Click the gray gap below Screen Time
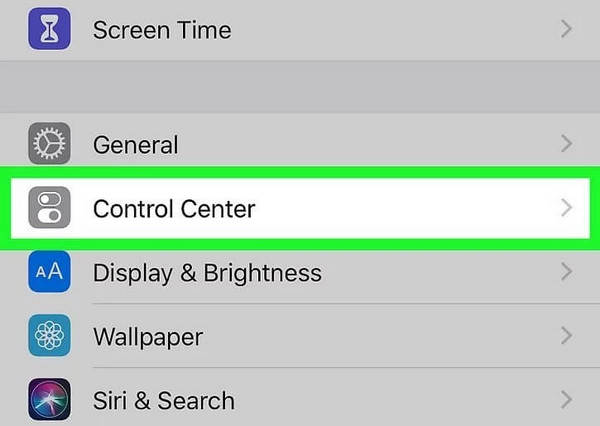 tap(300, 88)
